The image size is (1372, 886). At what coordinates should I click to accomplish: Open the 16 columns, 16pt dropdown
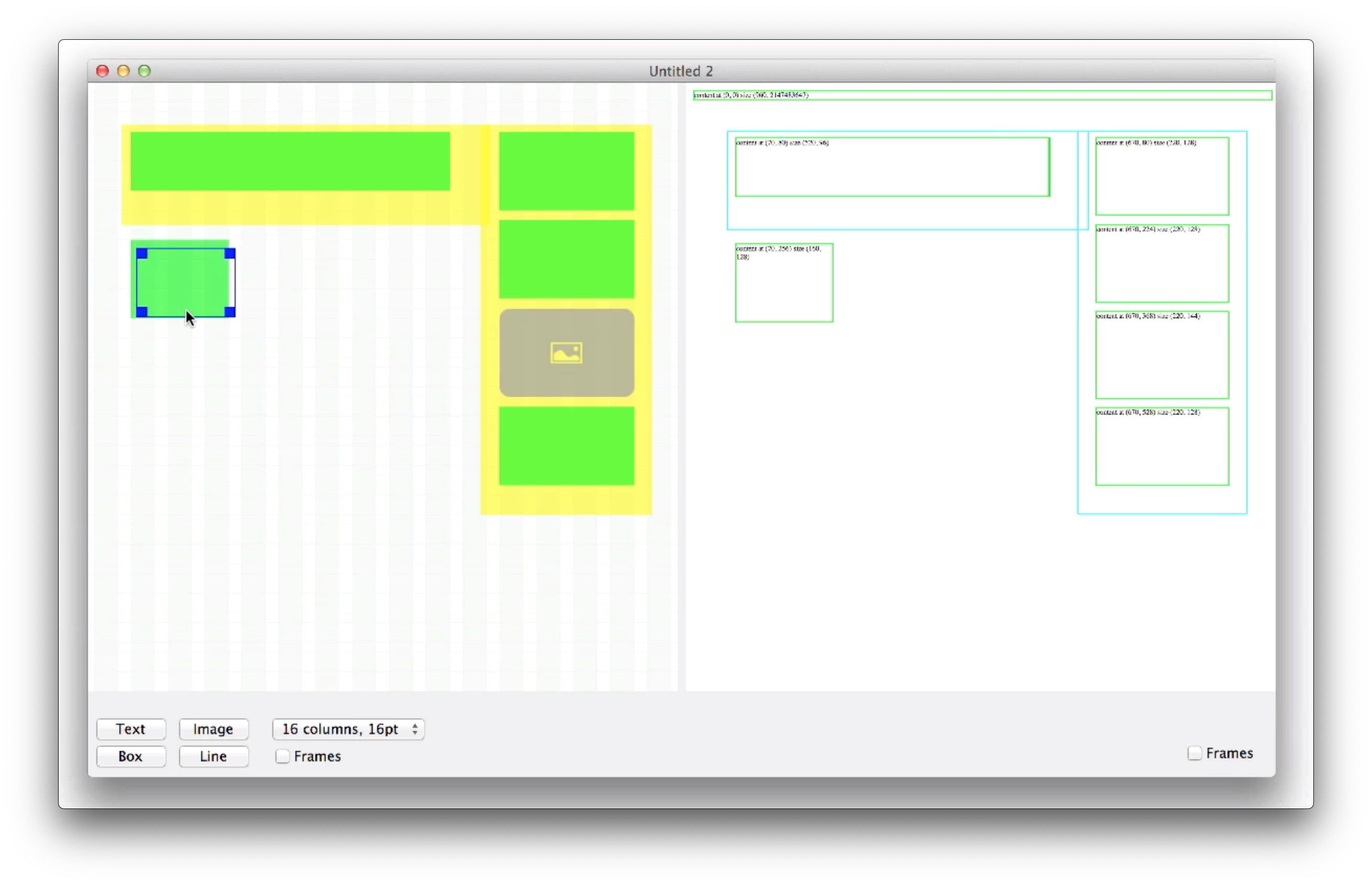pos(348,729)
